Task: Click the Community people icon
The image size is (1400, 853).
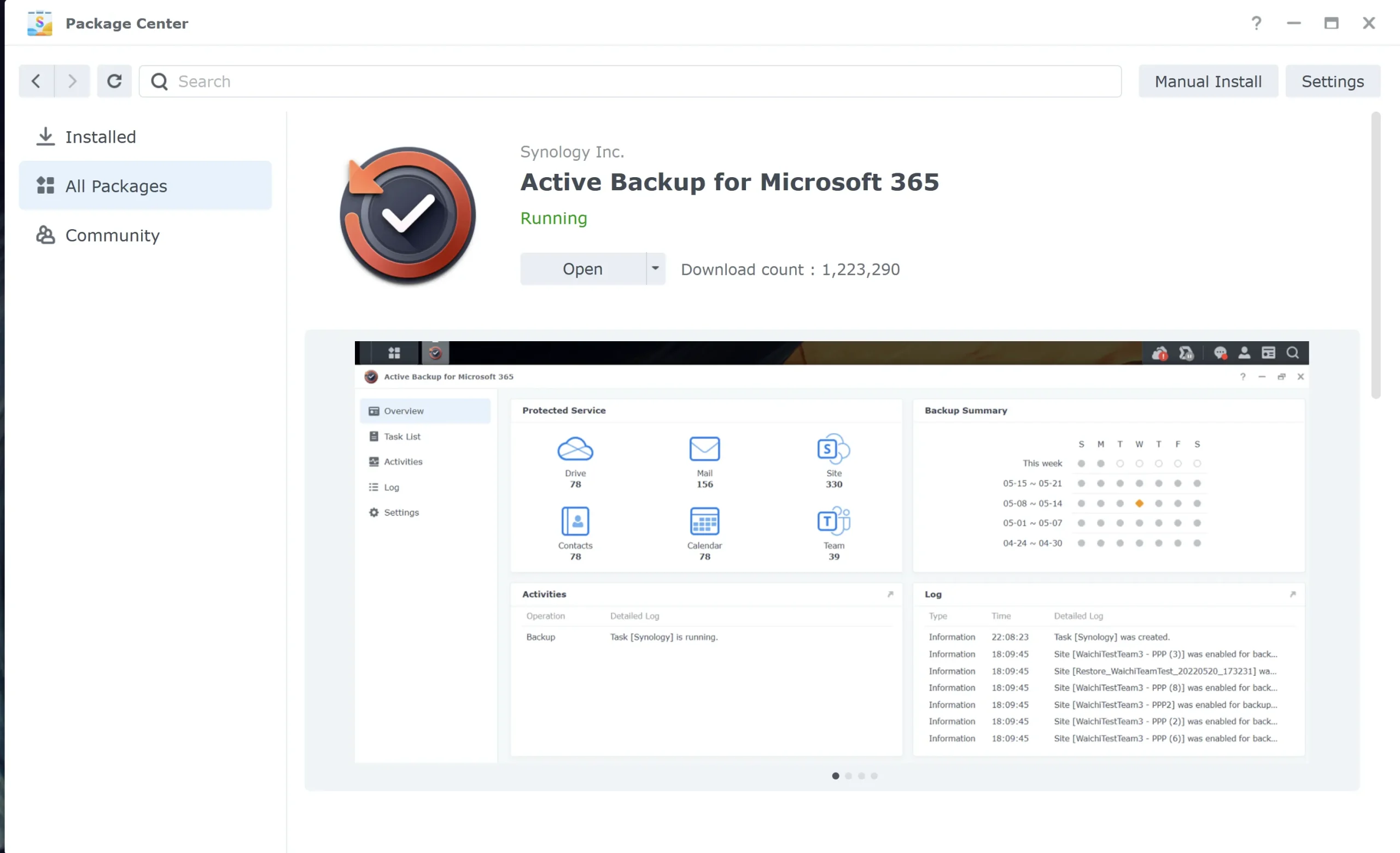Action: [x=45, y=235]
